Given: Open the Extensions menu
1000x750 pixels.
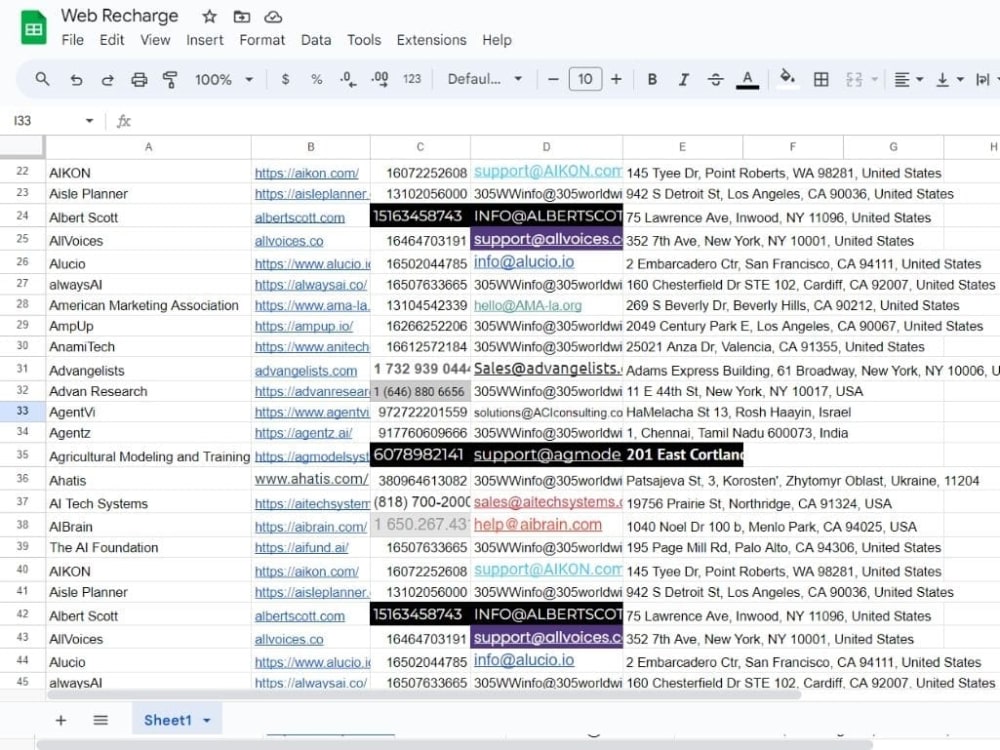Looking at the screenshot, I should (x=431, y=40).
